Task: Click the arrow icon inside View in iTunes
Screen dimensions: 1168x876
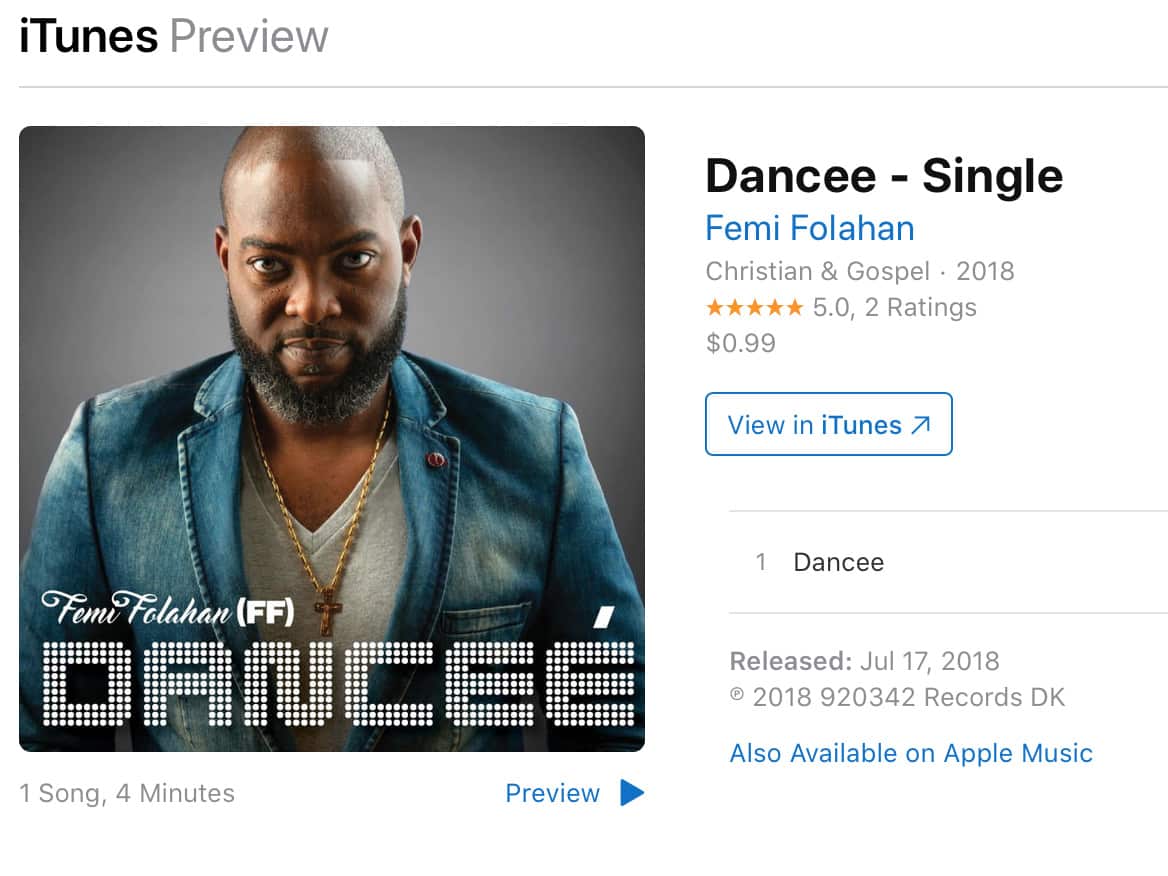Action: (921, 425)
